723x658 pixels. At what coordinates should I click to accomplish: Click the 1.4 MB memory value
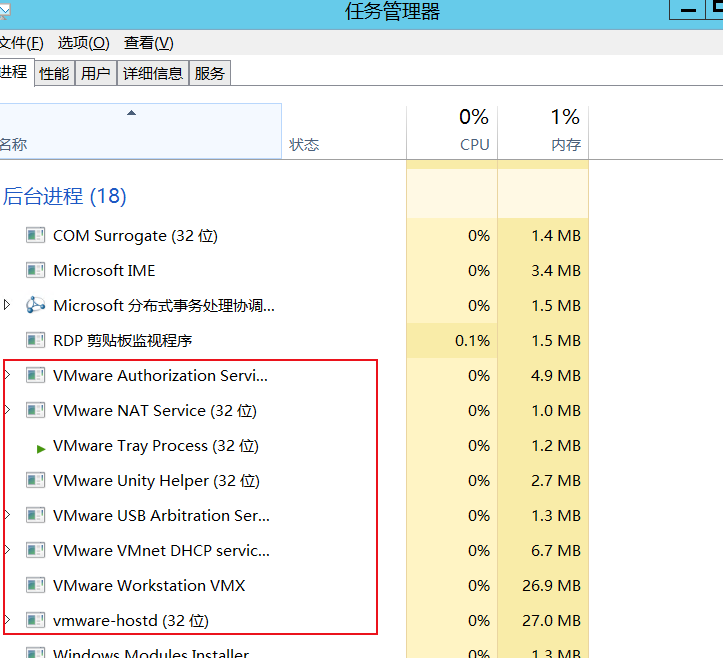[556, 236]
